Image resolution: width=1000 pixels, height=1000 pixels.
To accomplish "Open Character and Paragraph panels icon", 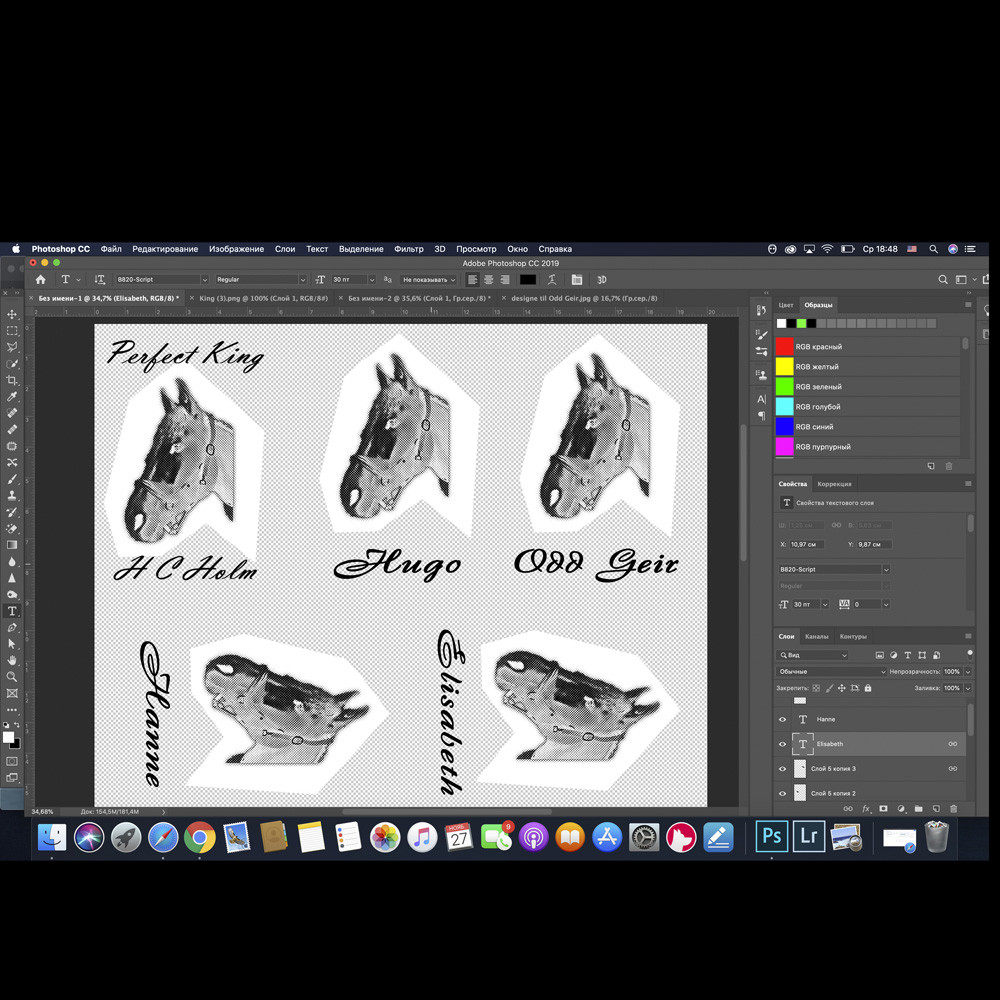I will pyautogui.click(x=577, y=279).
